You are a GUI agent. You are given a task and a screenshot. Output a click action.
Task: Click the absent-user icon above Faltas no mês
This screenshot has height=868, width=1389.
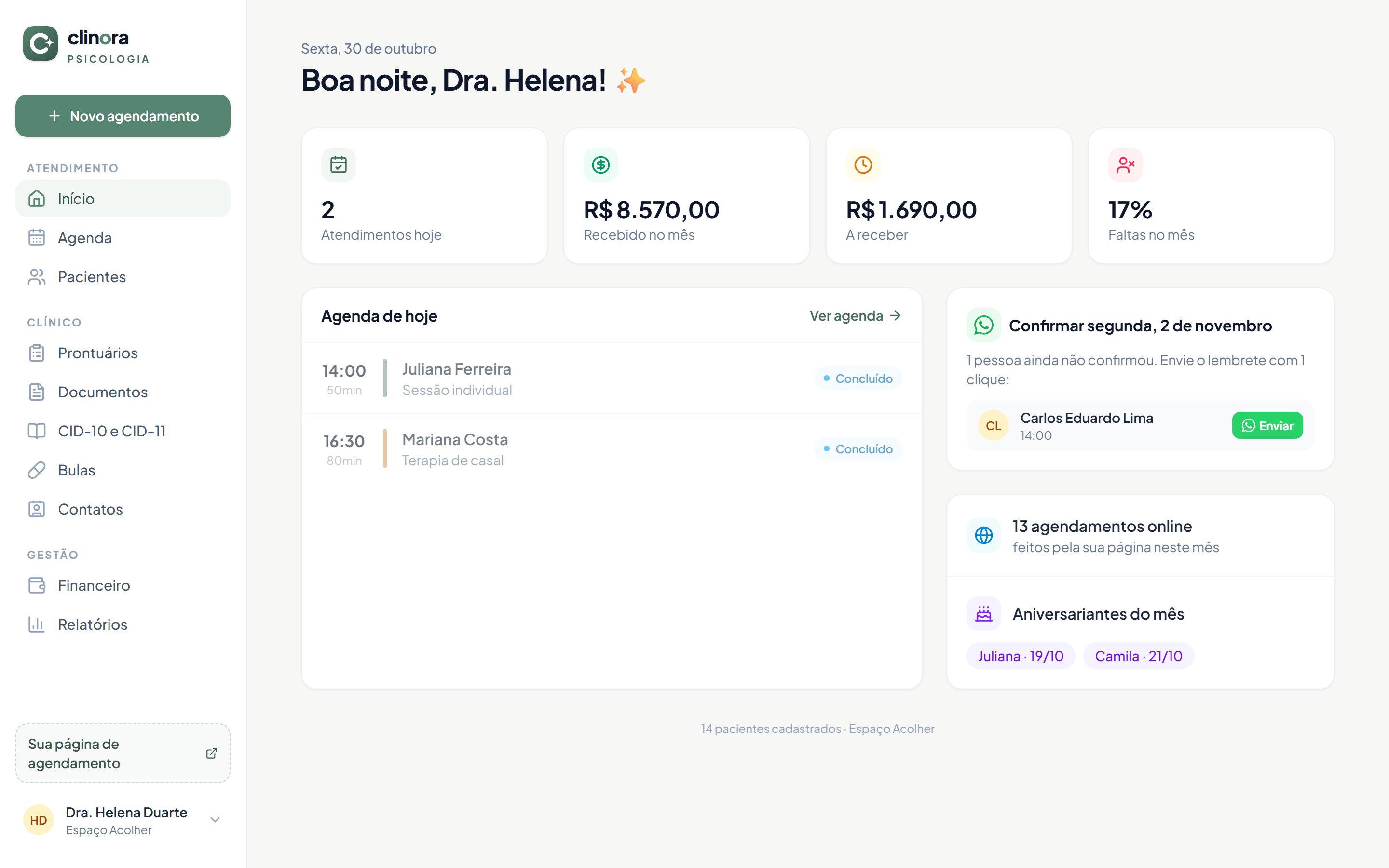(x=1125, y=165)
